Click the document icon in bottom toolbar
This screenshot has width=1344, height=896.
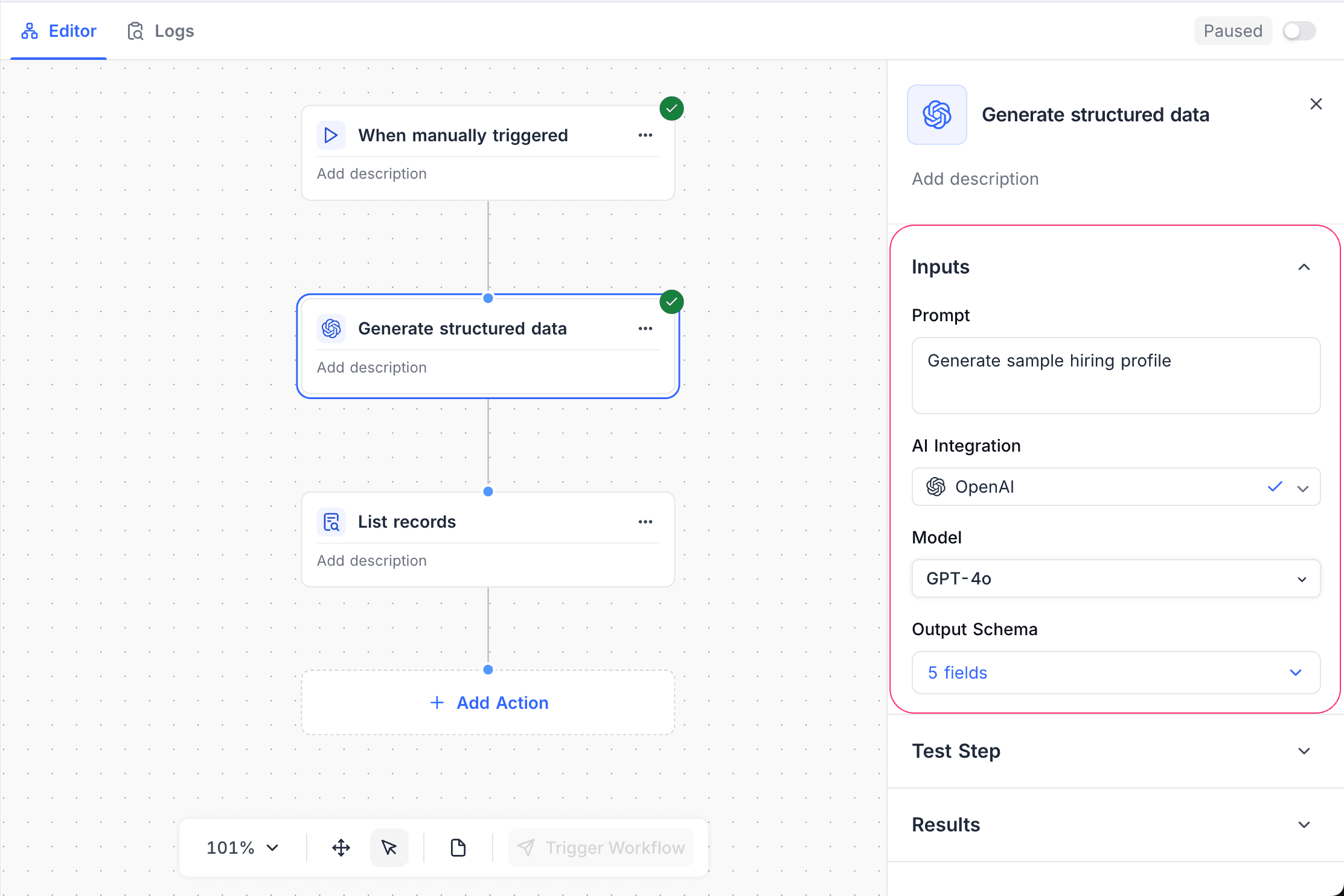458,847
